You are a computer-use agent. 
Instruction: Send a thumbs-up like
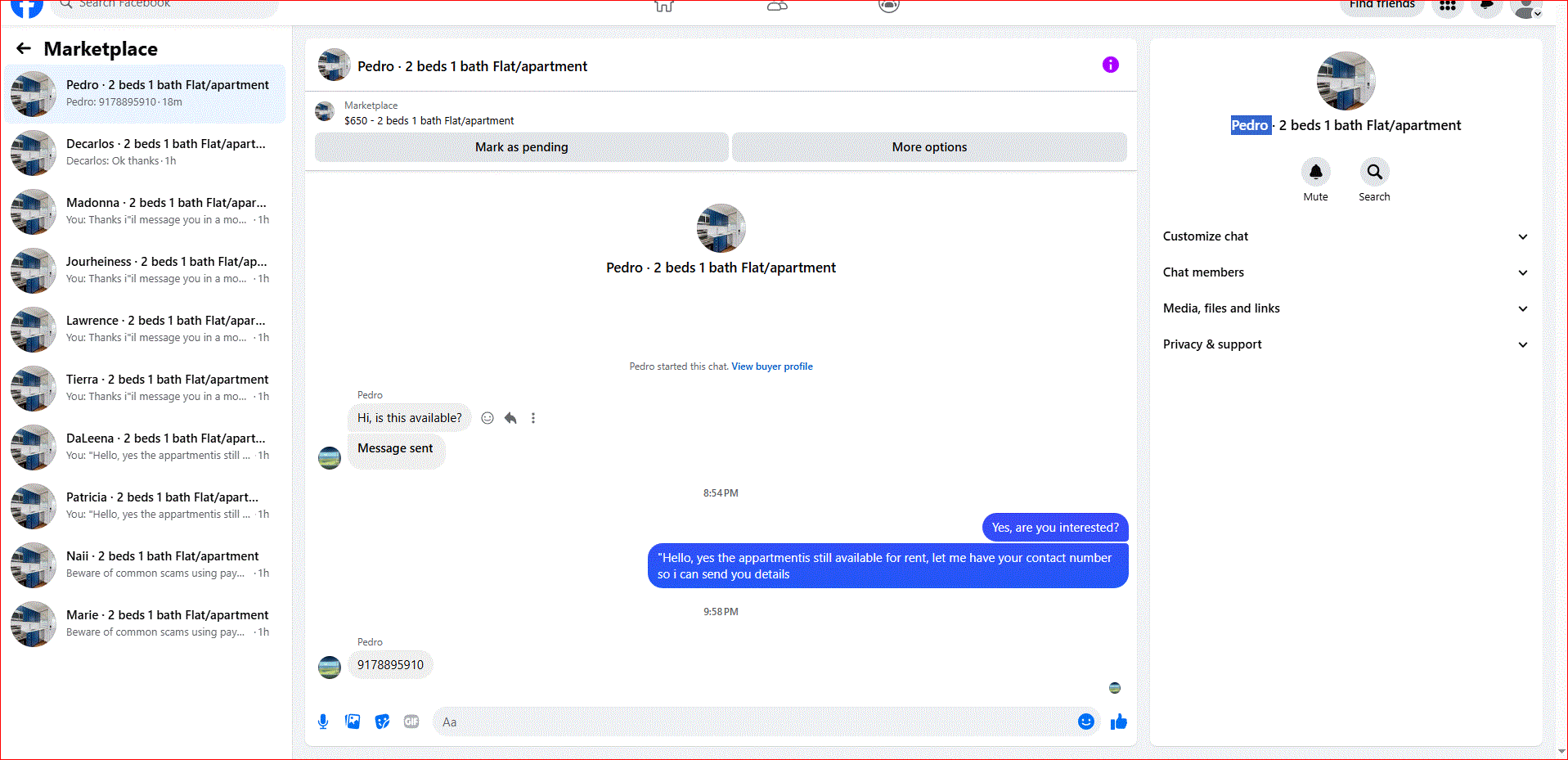(x=1118, y=722)
